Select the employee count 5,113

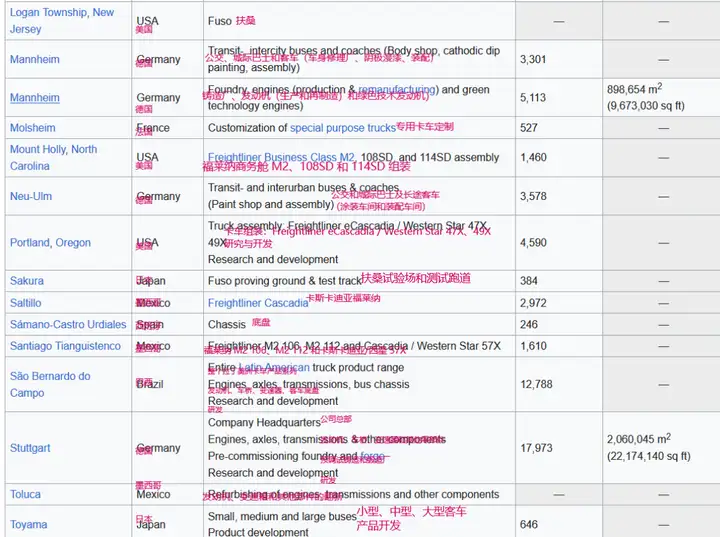(x=533, y=97)
